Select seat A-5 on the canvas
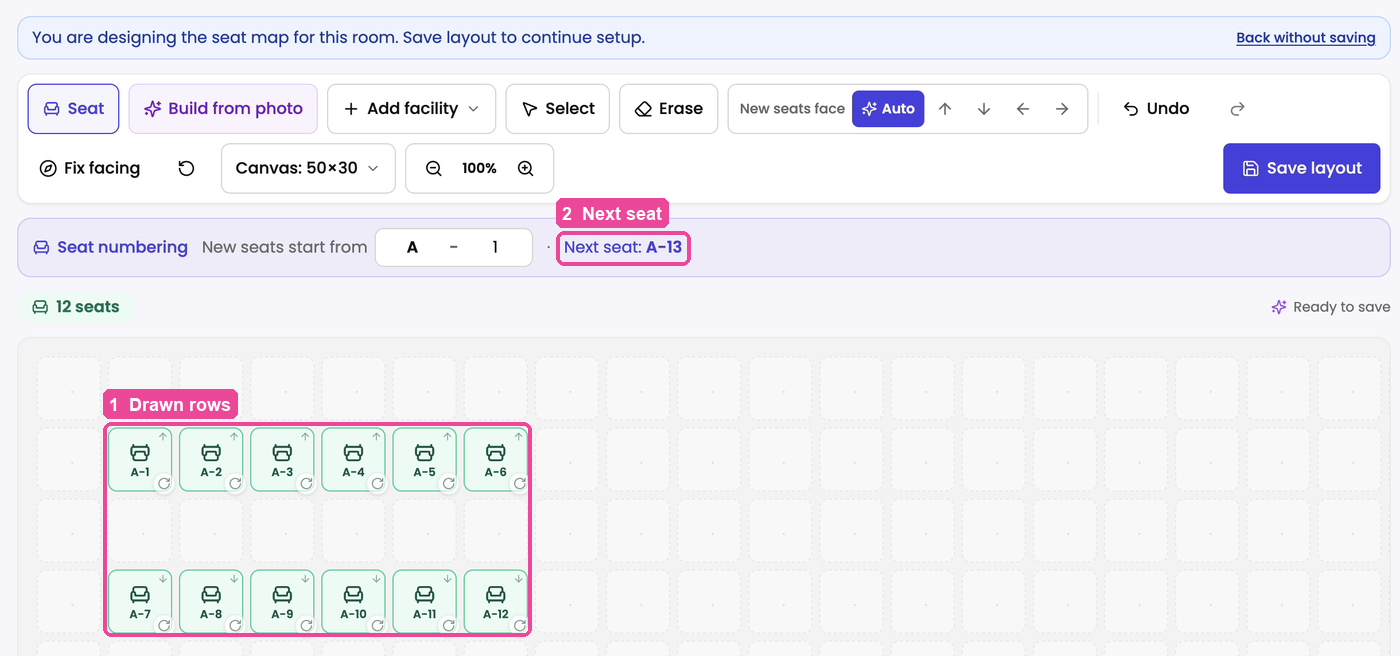The image size is (1400, 656). tap(424, 460)
